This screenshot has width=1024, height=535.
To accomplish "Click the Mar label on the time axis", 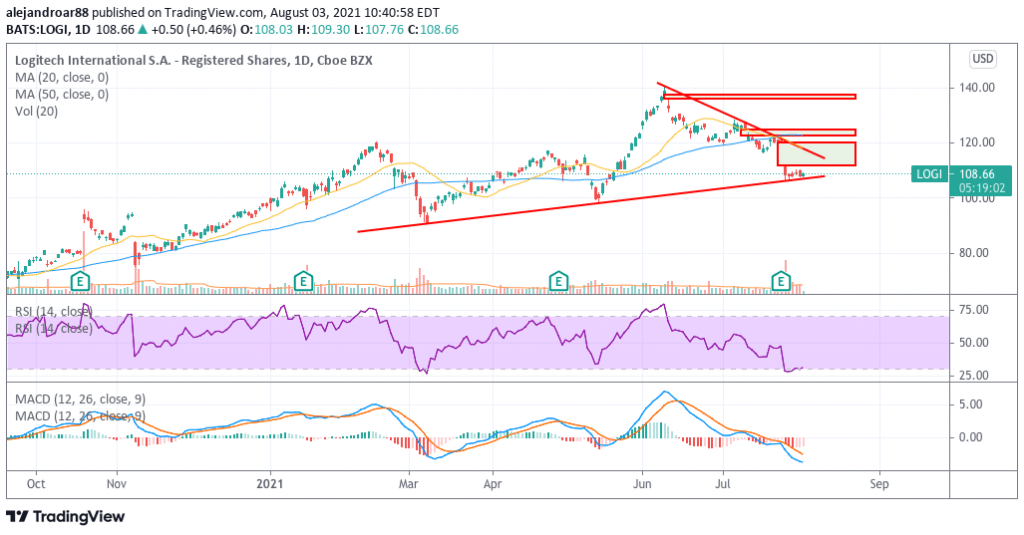I will coord(408,484).
